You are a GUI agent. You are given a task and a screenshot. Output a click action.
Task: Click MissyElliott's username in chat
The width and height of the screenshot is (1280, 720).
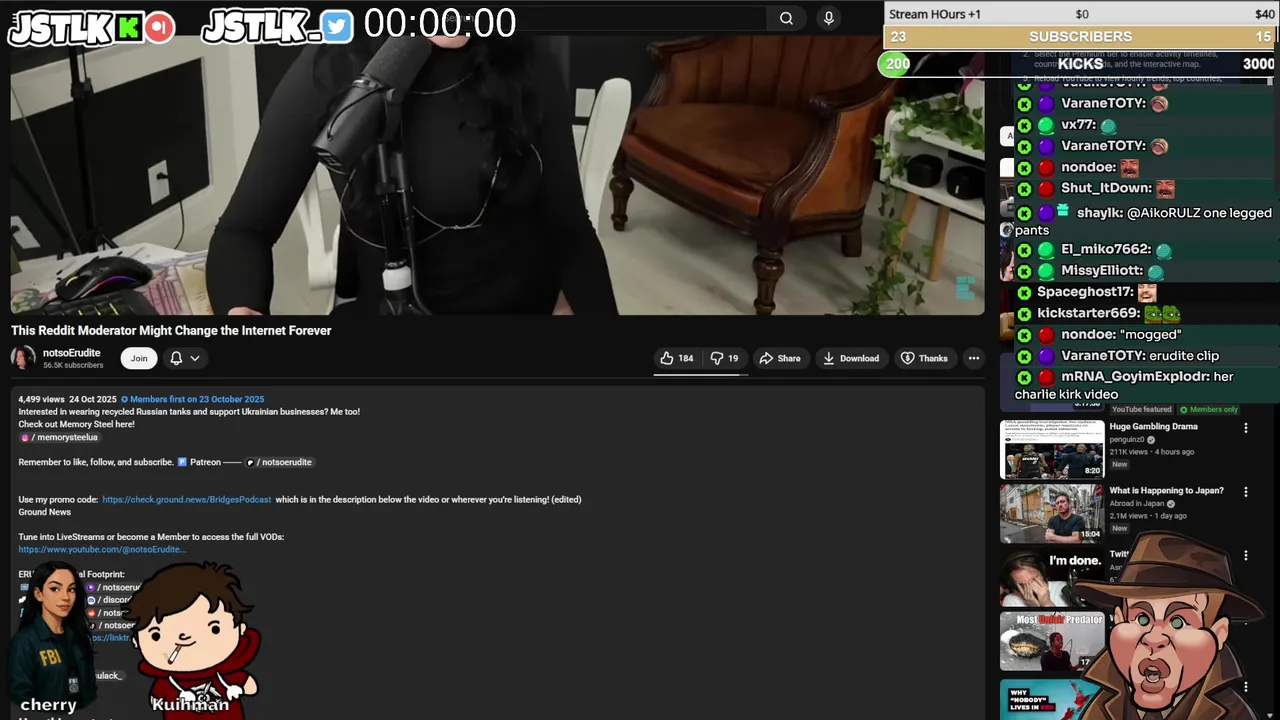(1102, 270)
